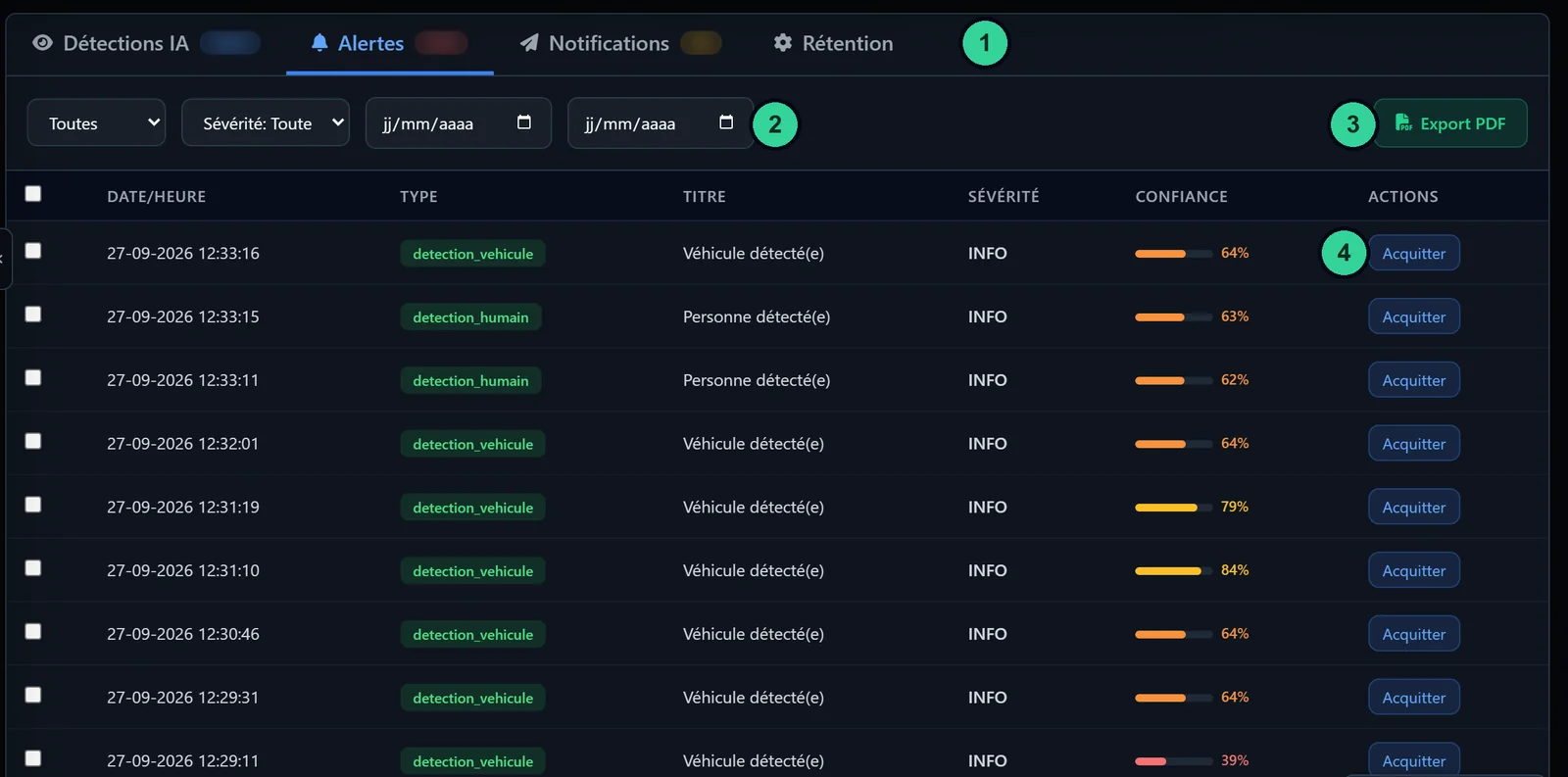Click the red badge on Alertes tab
Viewport: 1568px width, 777px height.
pyautogui.click(x=441, y=43)
